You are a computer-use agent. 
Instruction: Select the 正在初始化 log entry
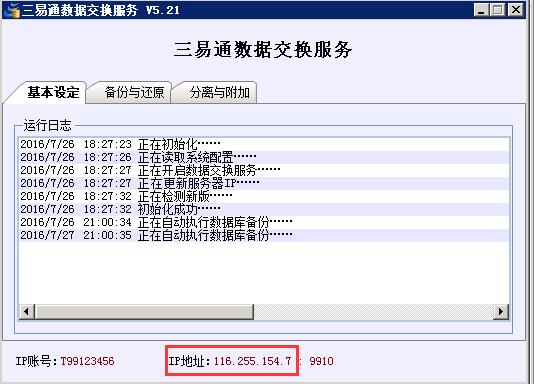264,144
